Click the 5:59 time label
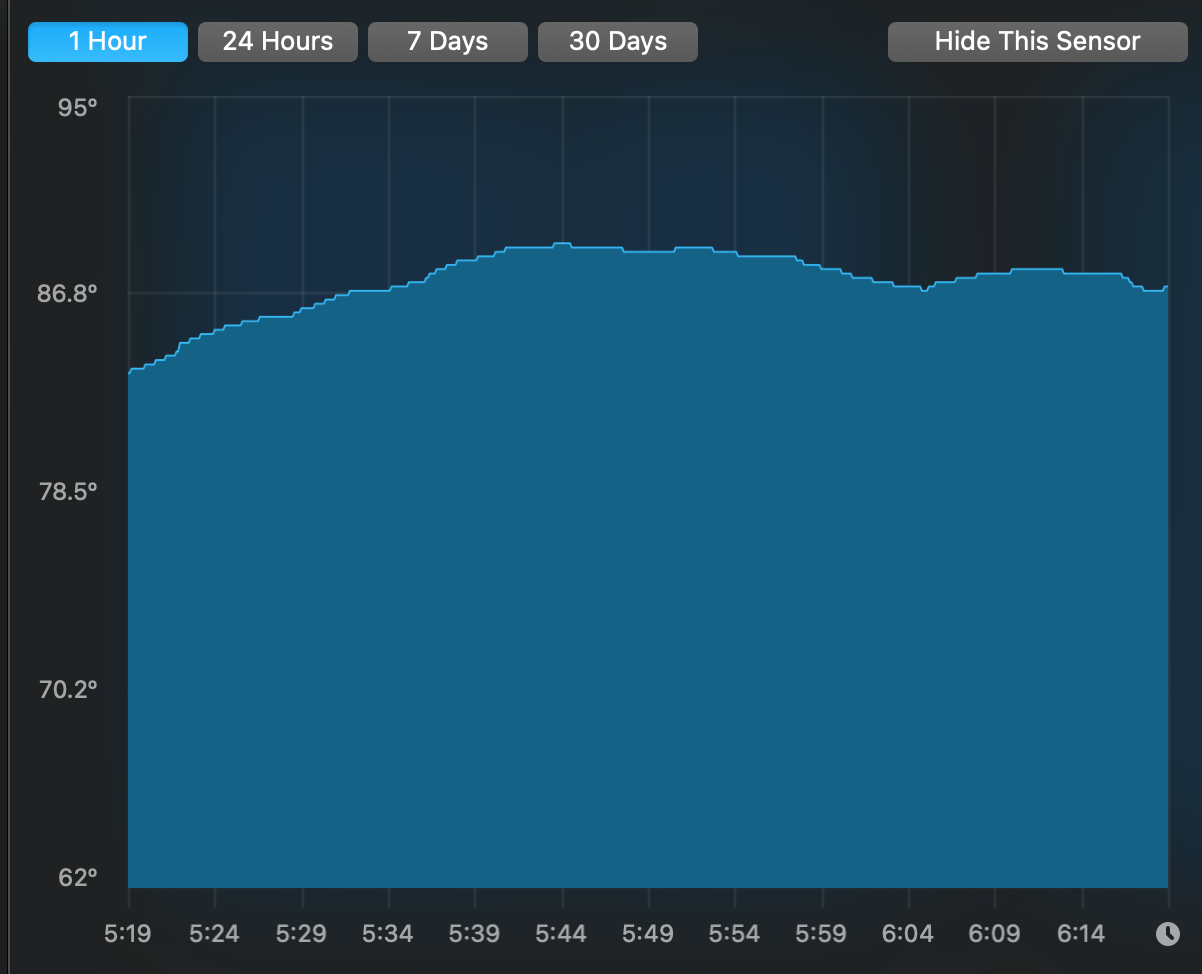 click(822, 934)
